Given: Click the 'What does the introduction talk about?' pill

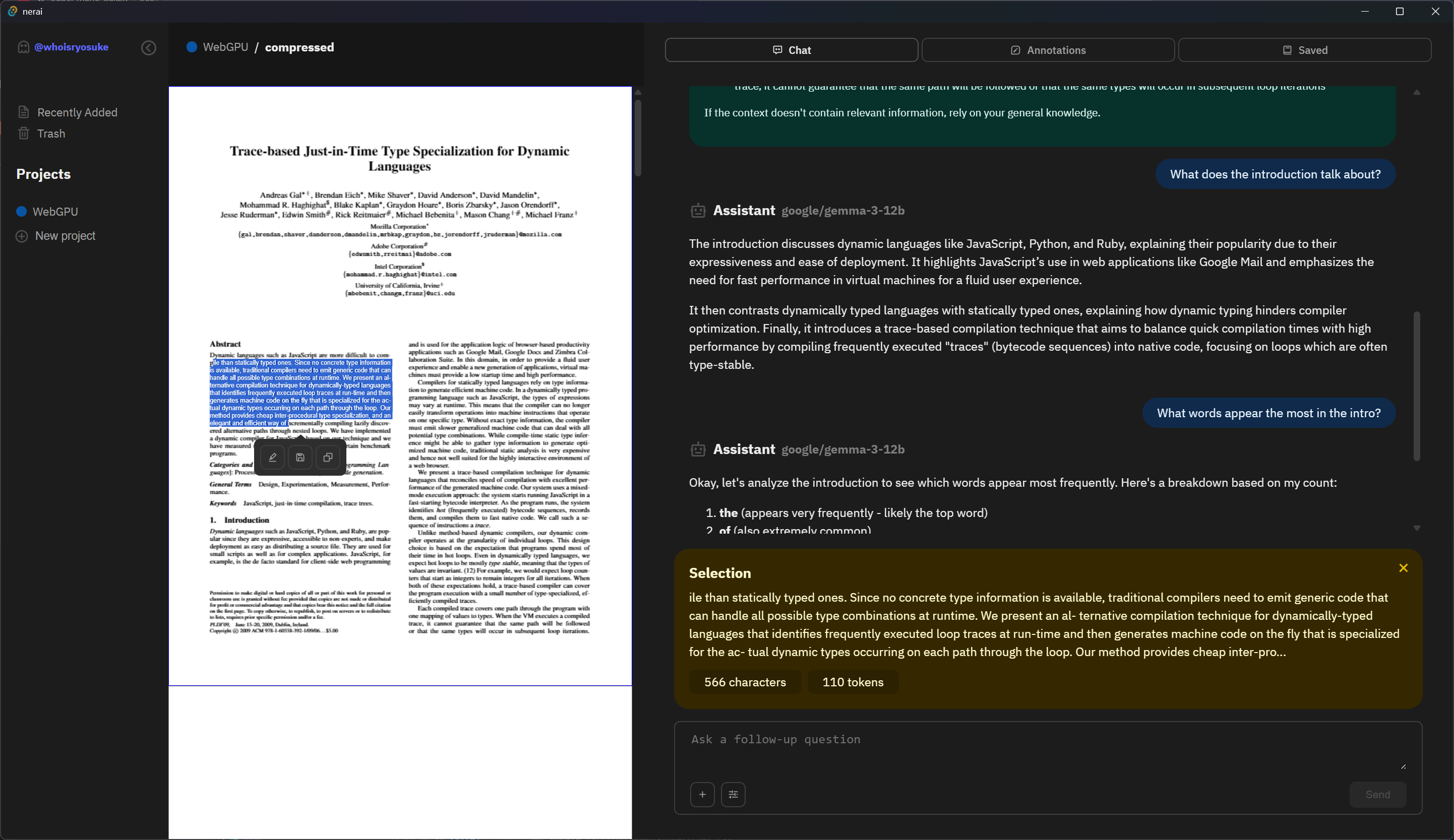Looking at the screenshot, I should [x=1275, y=174].
